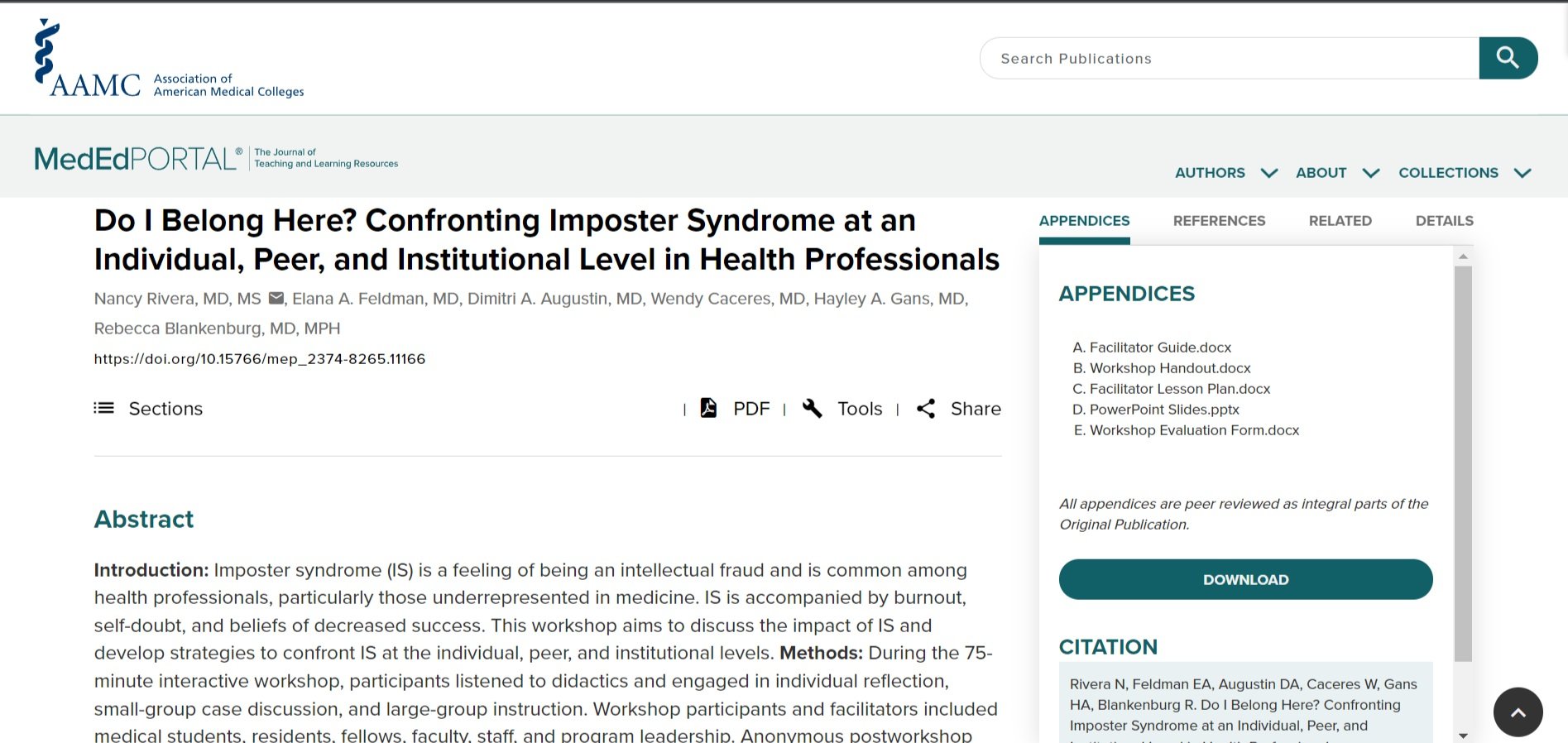Open the Tools wrench icon
The width and height of the screenshot is (1568, 743).
click(x=813, y=408)
